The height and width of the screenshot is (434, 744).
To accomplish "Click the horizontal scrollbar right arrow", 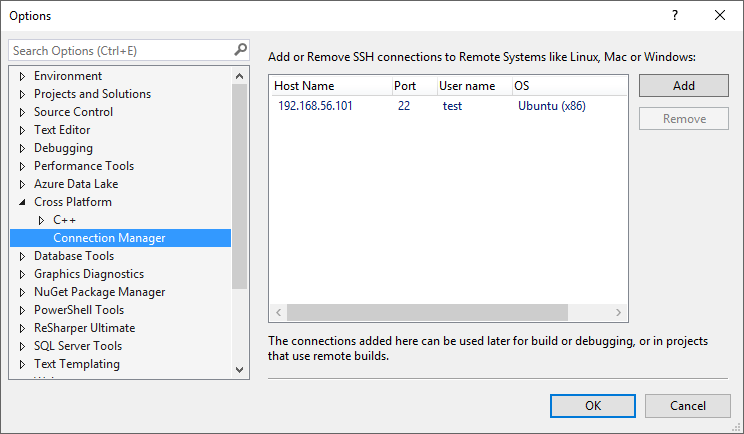I will tap(620, 312).
